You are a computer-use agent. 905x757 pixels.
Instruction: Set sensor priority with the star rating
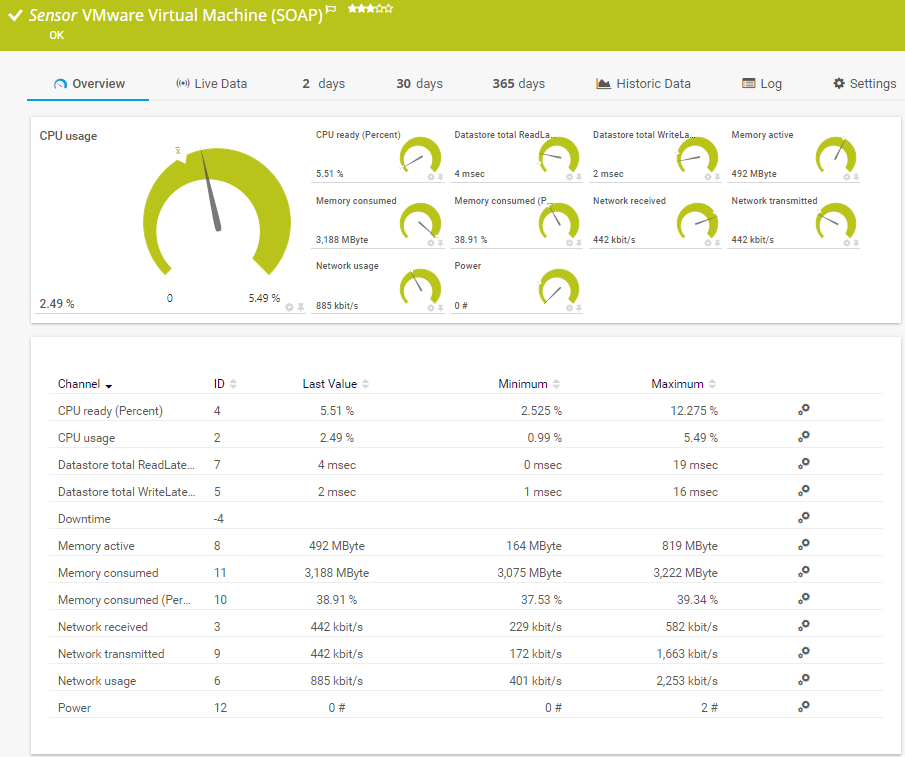369,8
